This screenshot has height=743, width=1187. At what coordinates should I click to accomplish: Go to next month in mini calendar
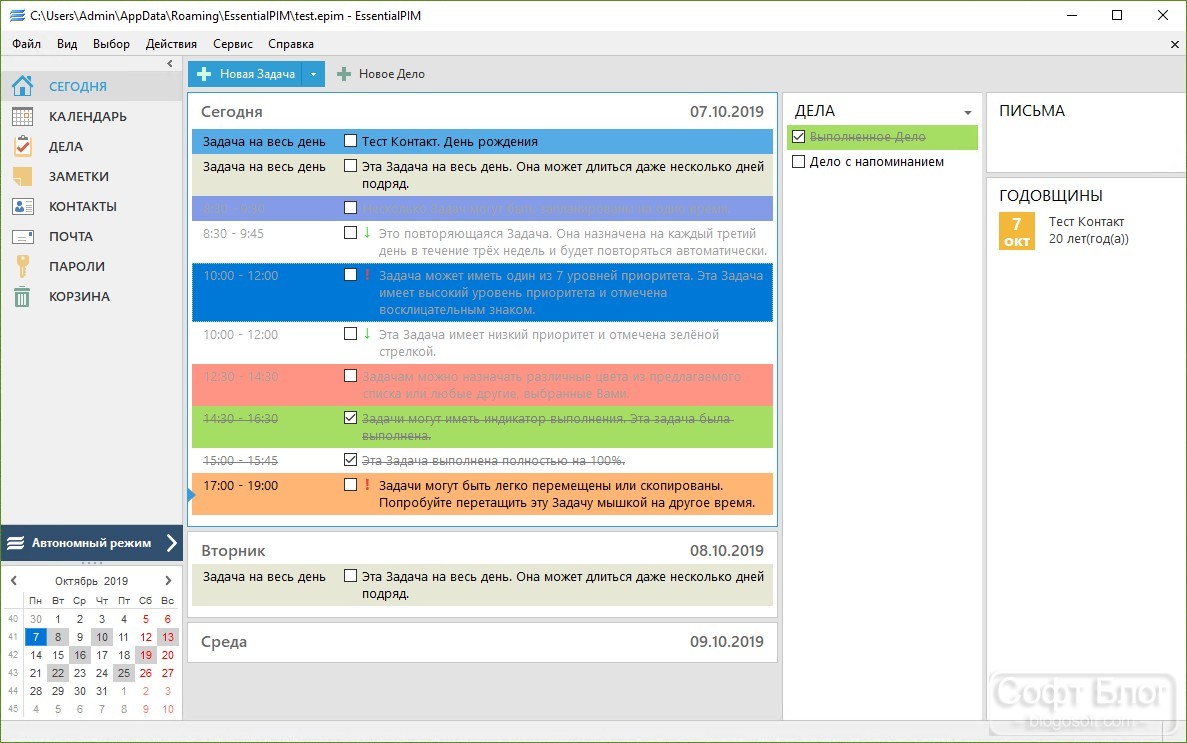[168, 581]
